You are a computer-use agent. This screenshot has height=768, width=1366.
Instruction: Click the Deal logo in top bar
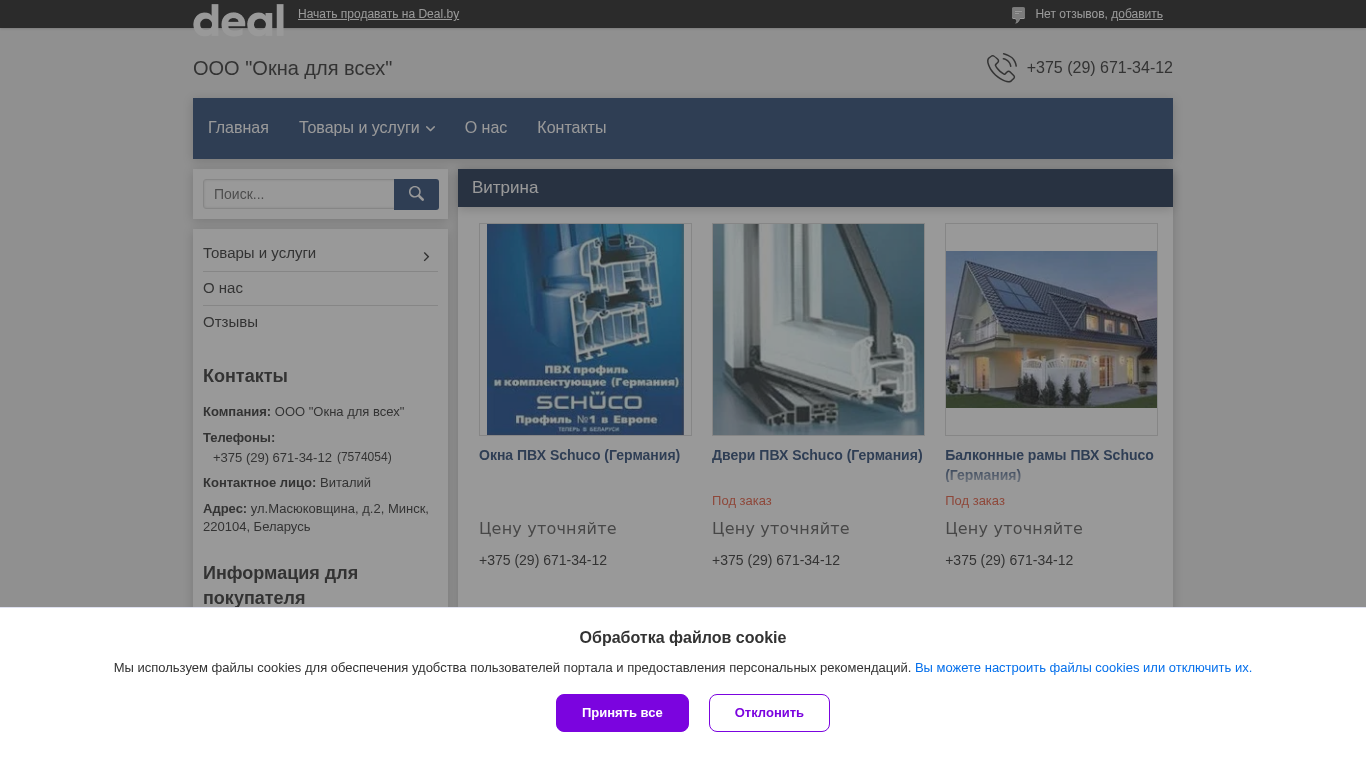pos(238,18)
